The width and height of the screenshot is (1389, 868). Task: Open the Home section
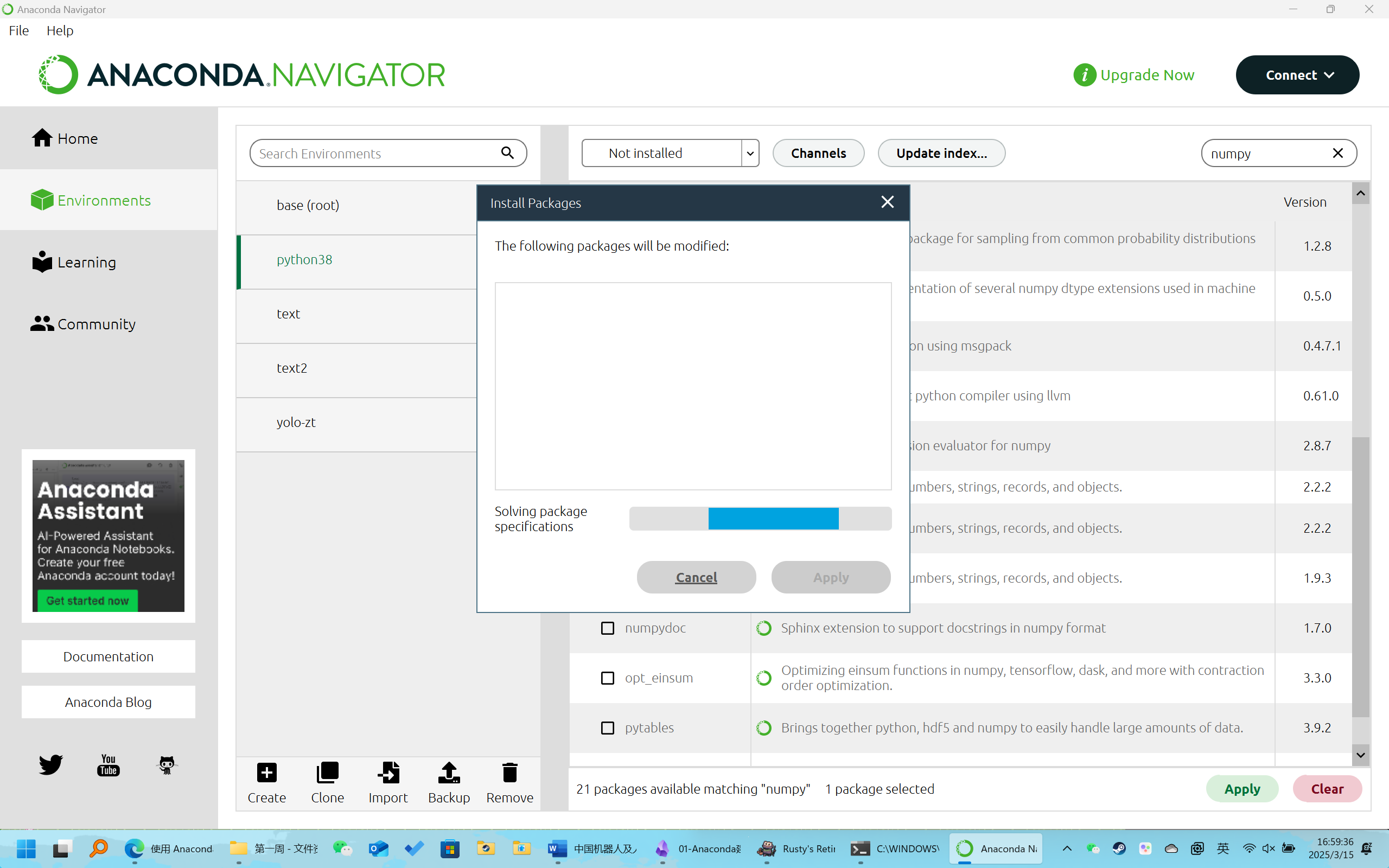click(x=65, y=138)
